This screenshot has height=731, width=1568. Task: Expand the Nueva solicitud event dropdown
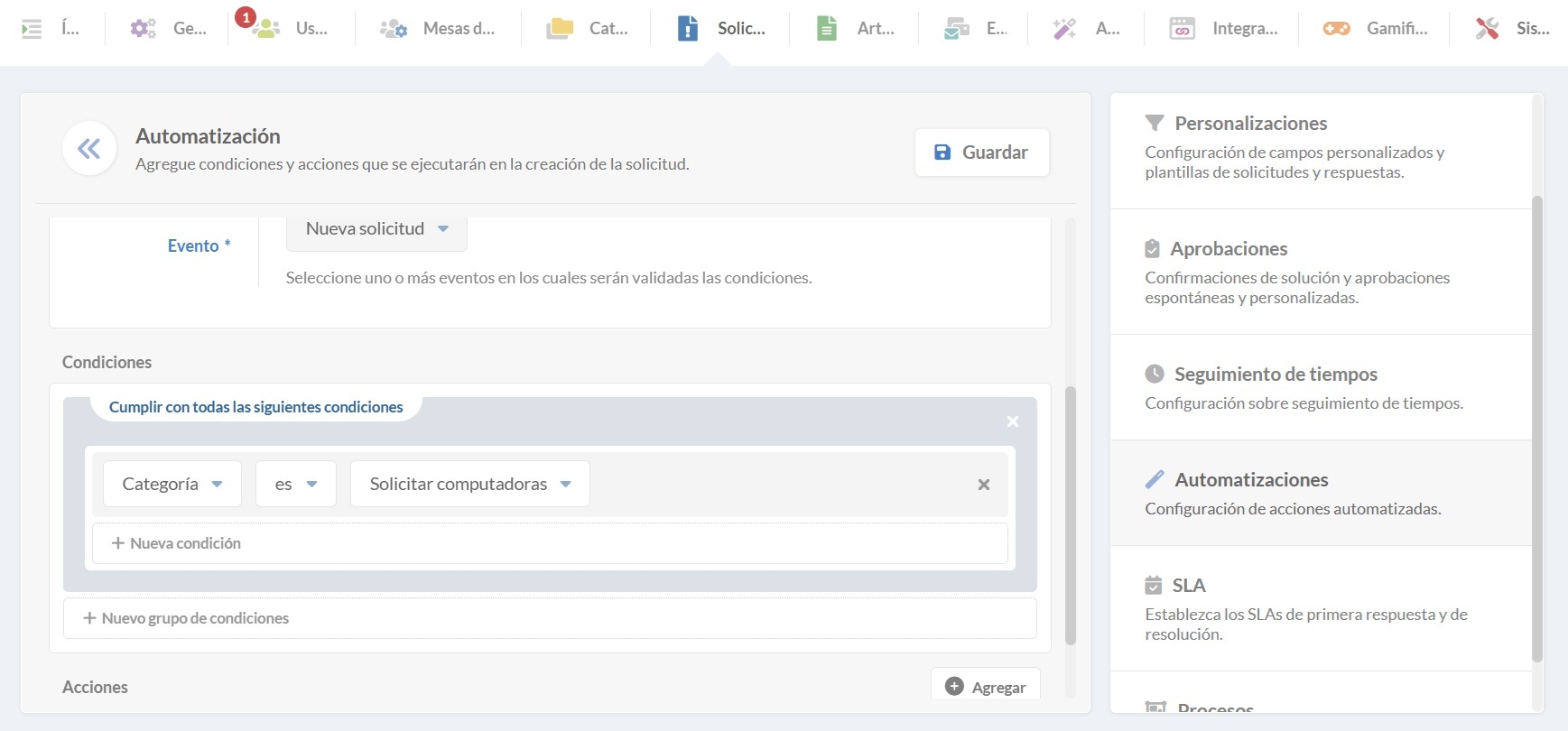coord(376,229)
